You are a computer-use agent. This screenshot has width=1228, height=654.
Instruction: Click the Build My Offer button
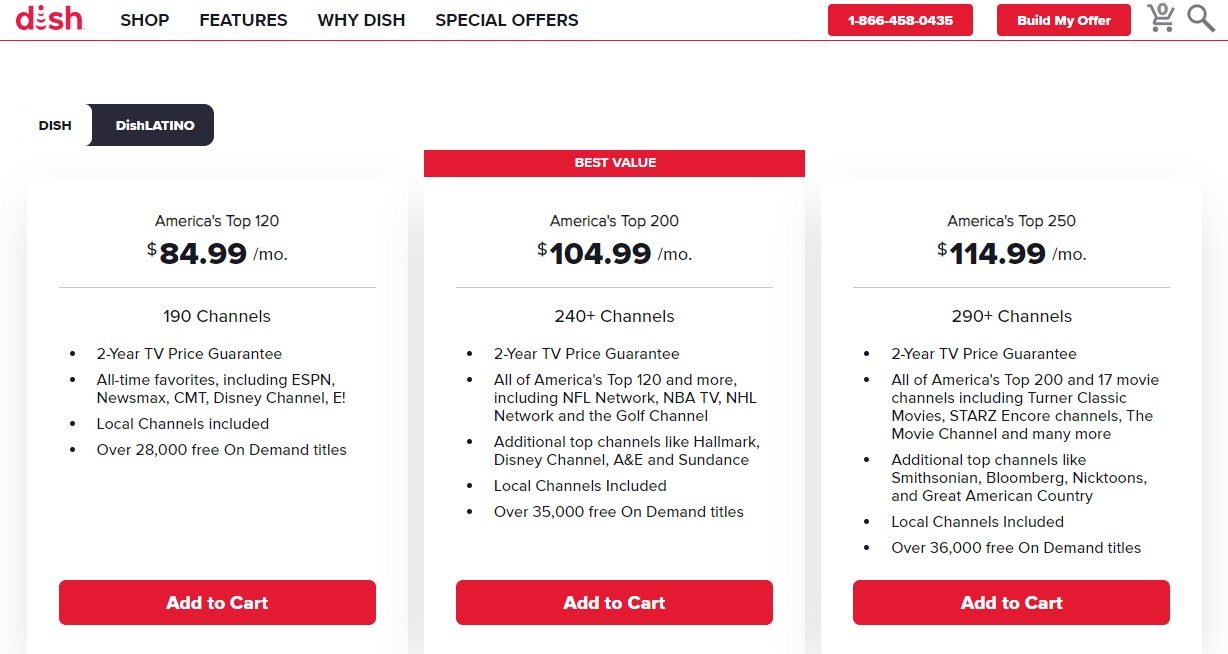point(1063,19)
